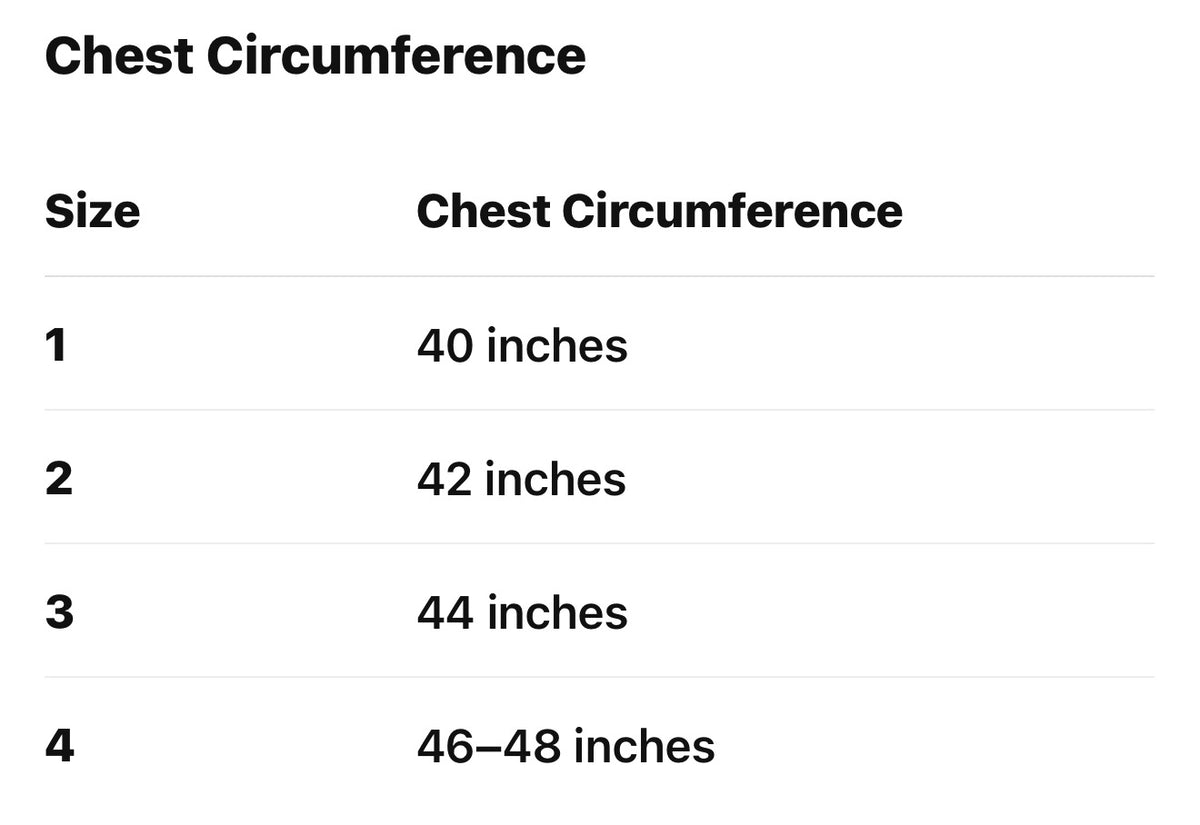The image size is (1200, 825).
Task: Click the "Chest Circumference" page heading
Action: tap(315, 56)
